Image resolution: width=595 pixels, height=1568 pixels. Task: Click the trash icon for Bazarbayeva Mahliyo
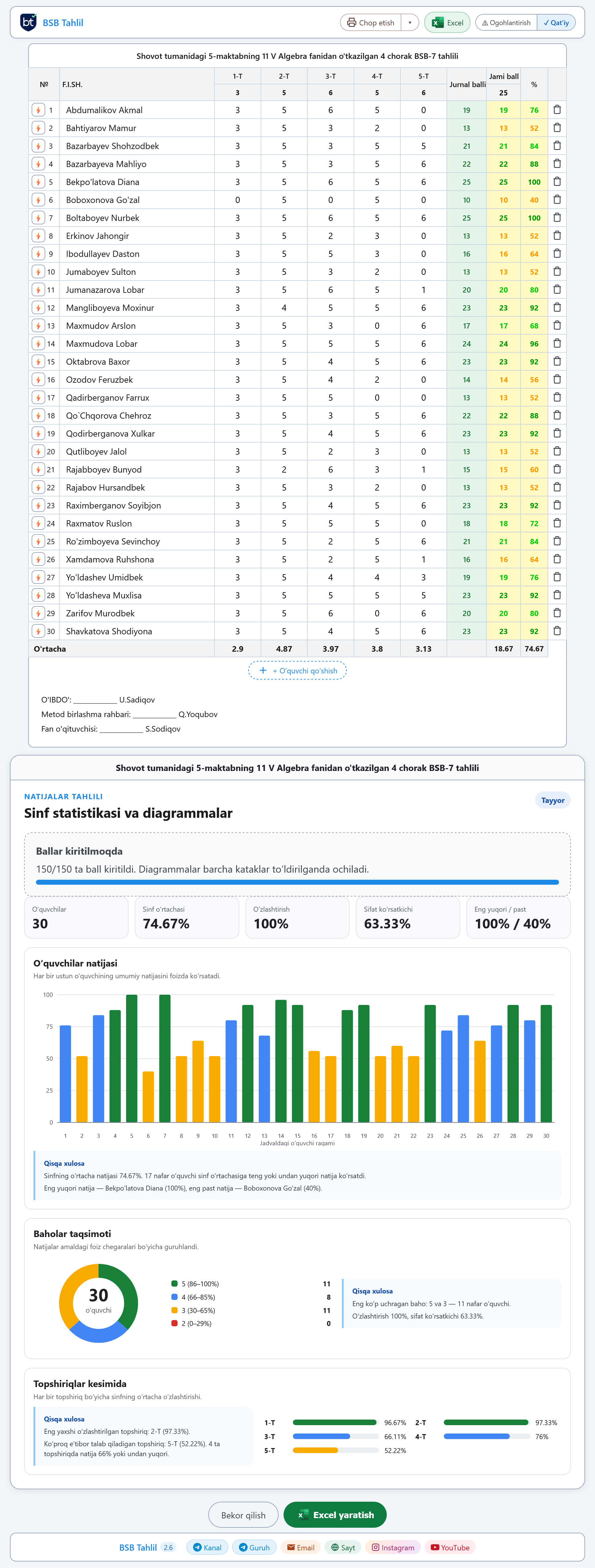tap(557, 164)
